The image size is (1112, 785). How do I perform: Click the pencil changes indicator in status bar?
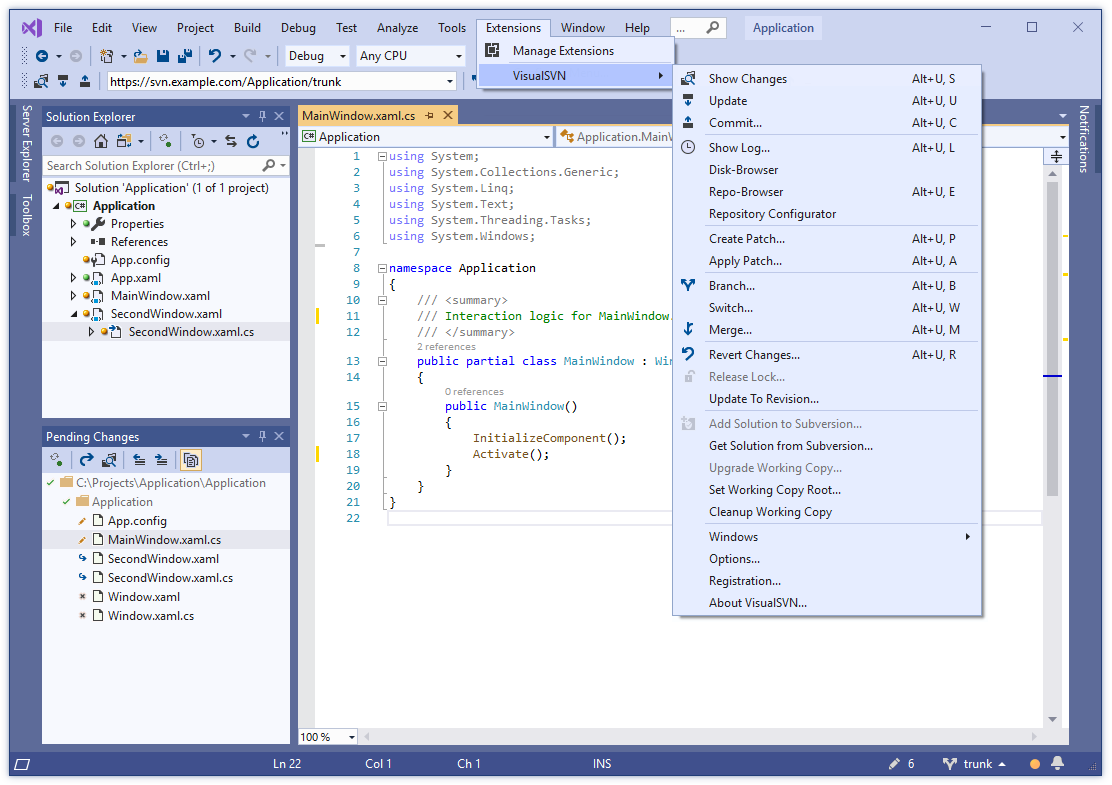coord(901,764)
